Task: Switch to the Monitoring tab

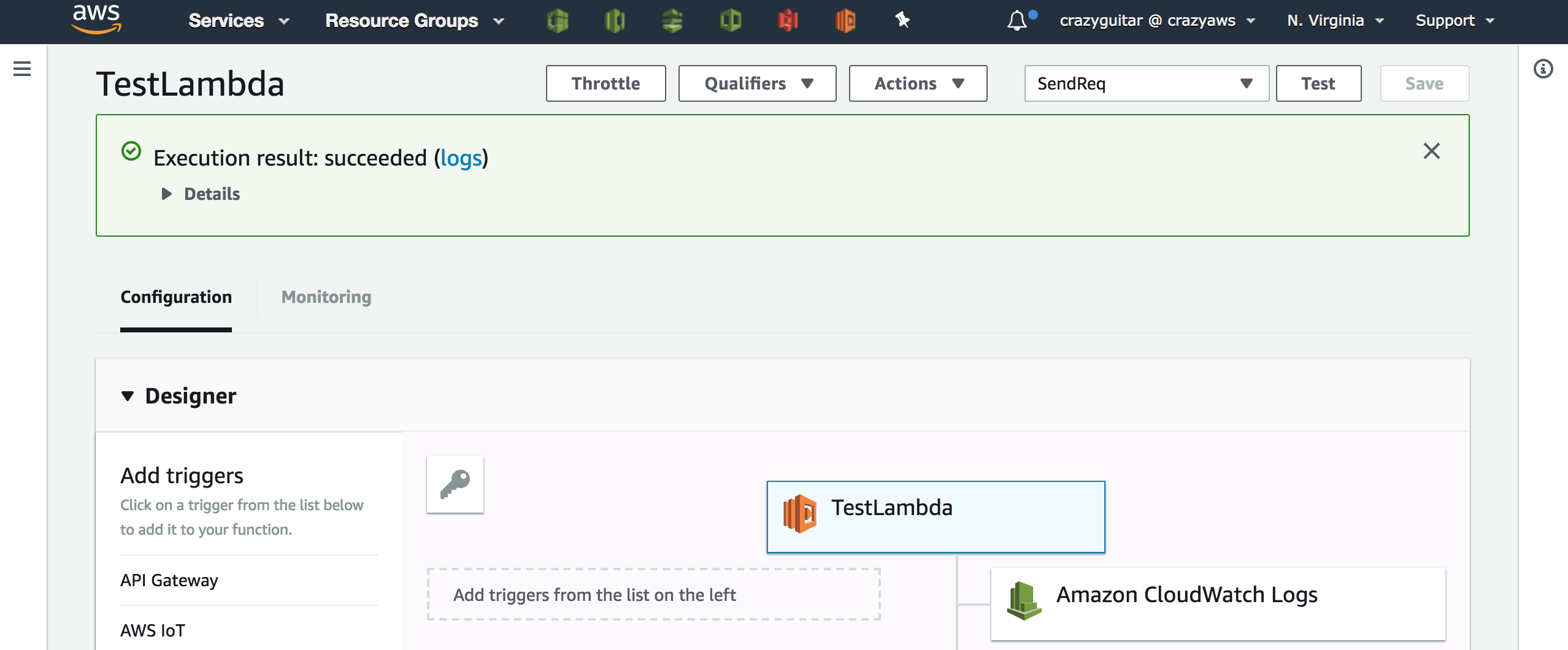Action: click(x=326, y=297)
